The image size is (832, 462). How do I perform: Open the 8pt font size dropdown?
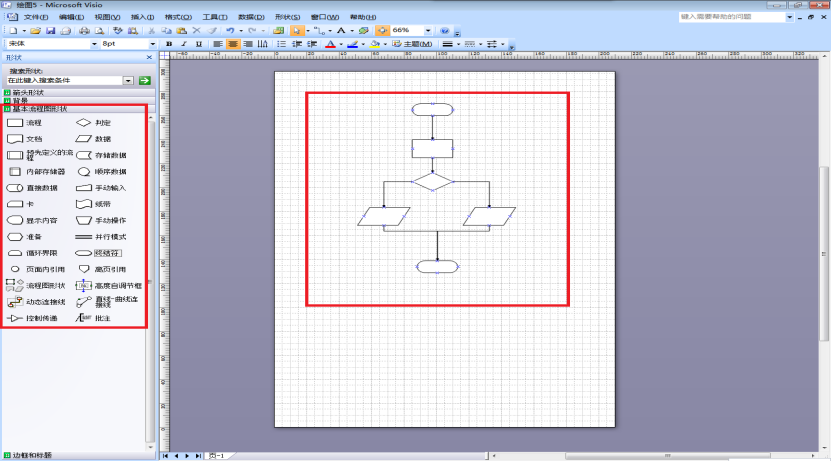pyautogui.click(x=152, y=44)
